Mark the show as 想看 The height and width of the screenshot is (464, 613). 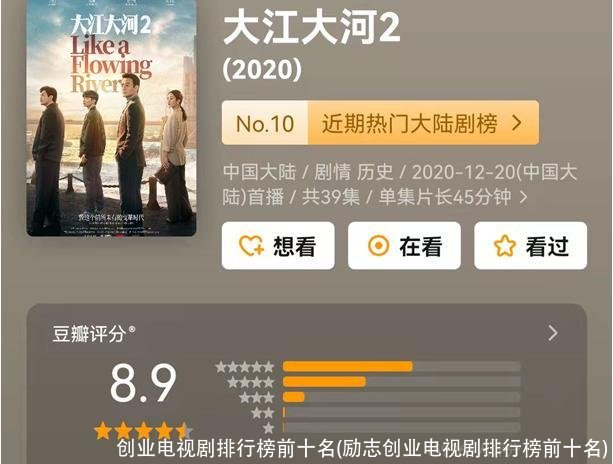coord(278,246)
